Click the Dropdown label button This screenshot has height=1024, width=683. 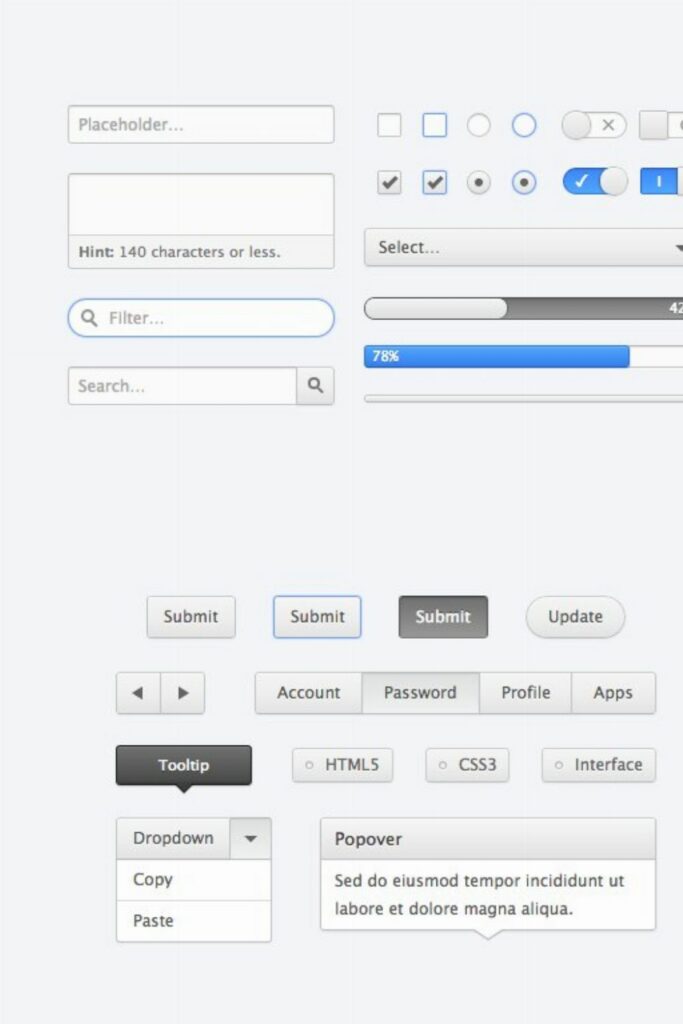coord(173,839)
